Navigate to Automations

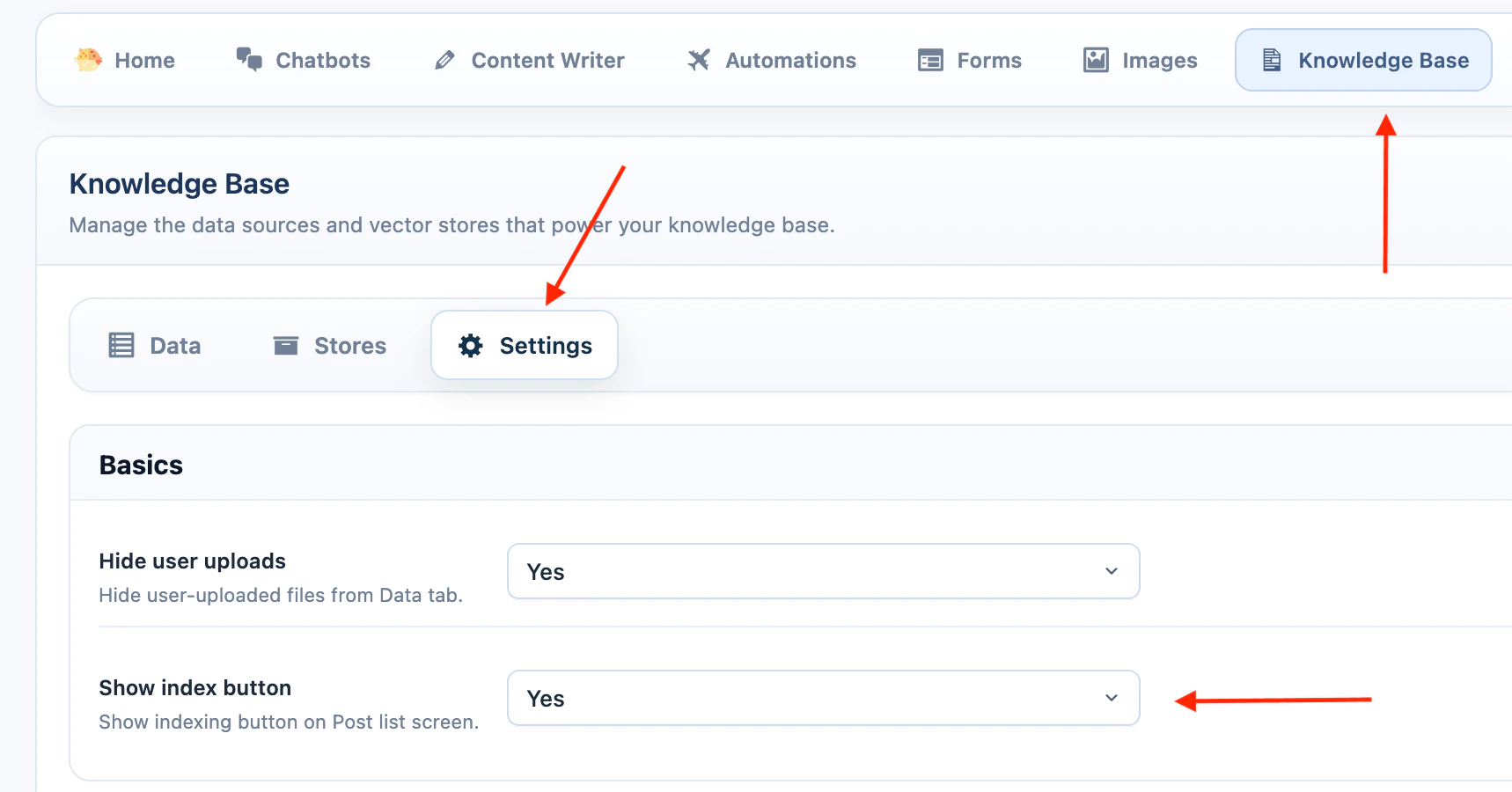click(772, 60)
